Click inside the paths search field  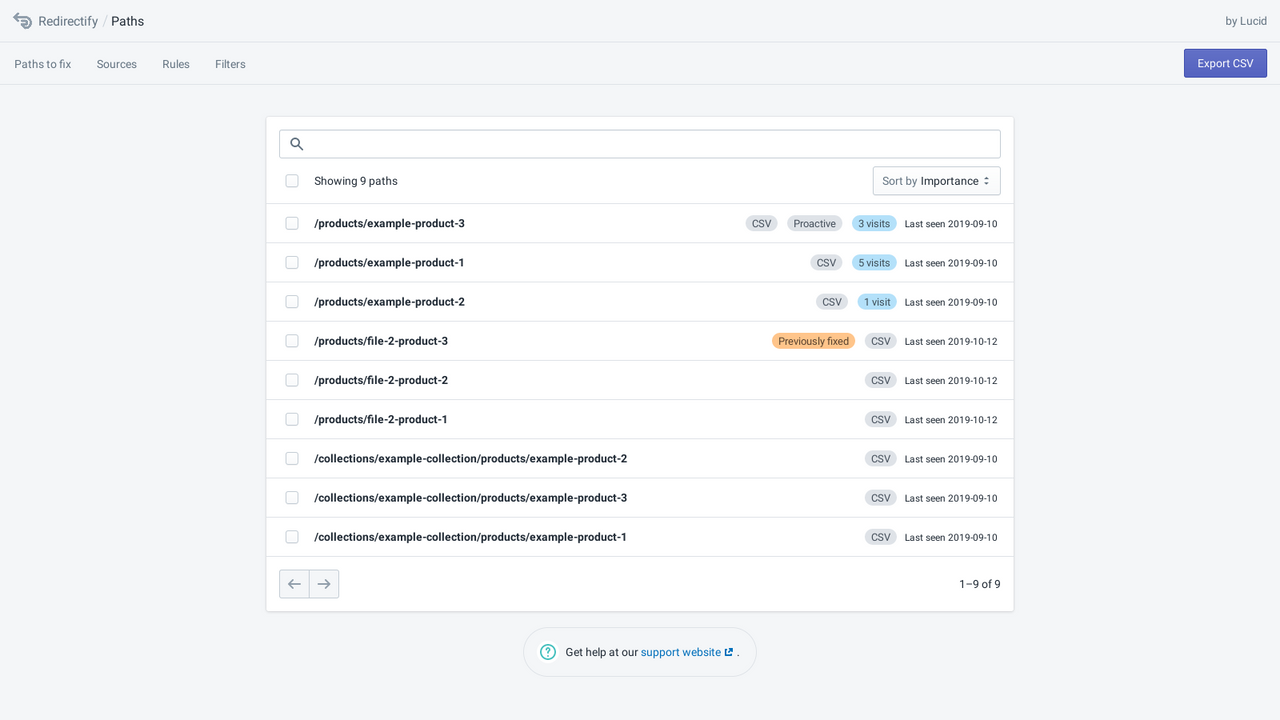pos(640,144)
